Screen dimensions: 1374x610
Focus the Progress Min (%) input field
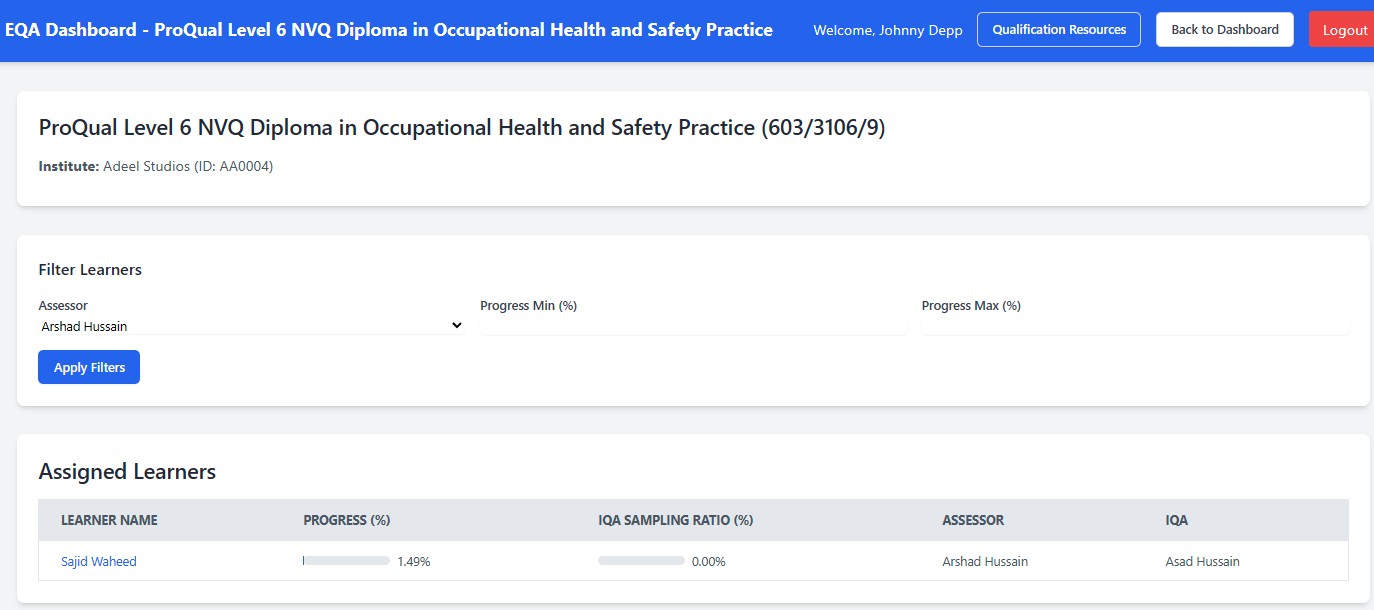pyautogui.click(x=692, y=326)
